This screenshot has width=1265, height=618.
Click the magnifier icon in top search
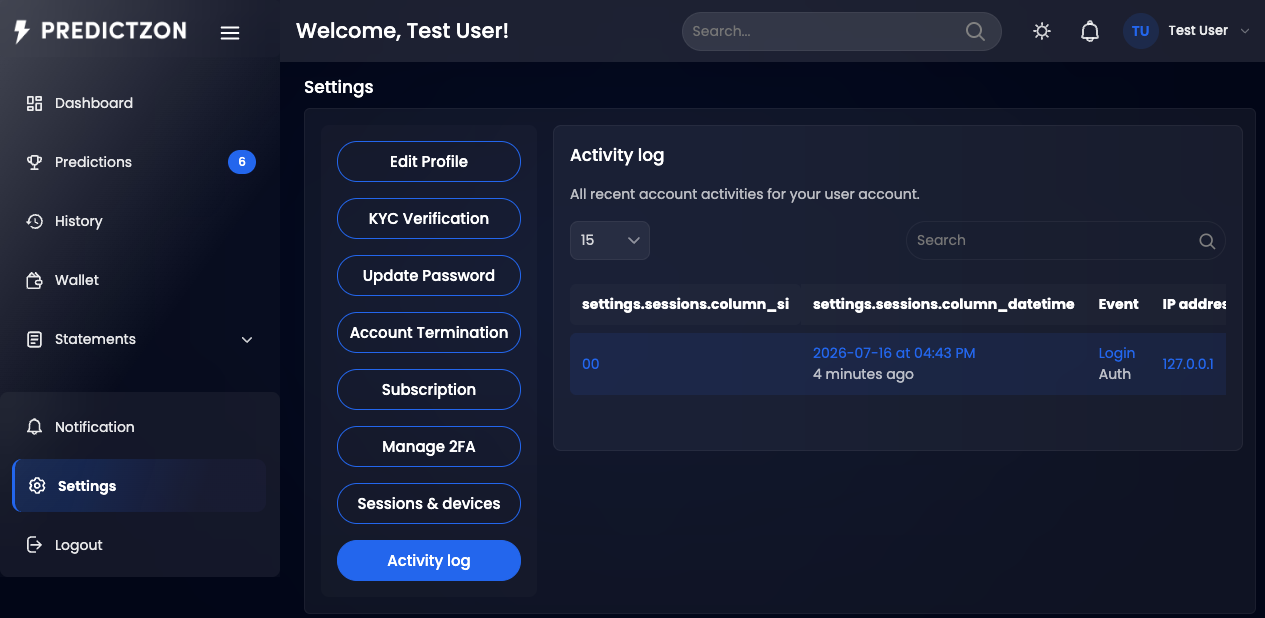click(975, 31)
